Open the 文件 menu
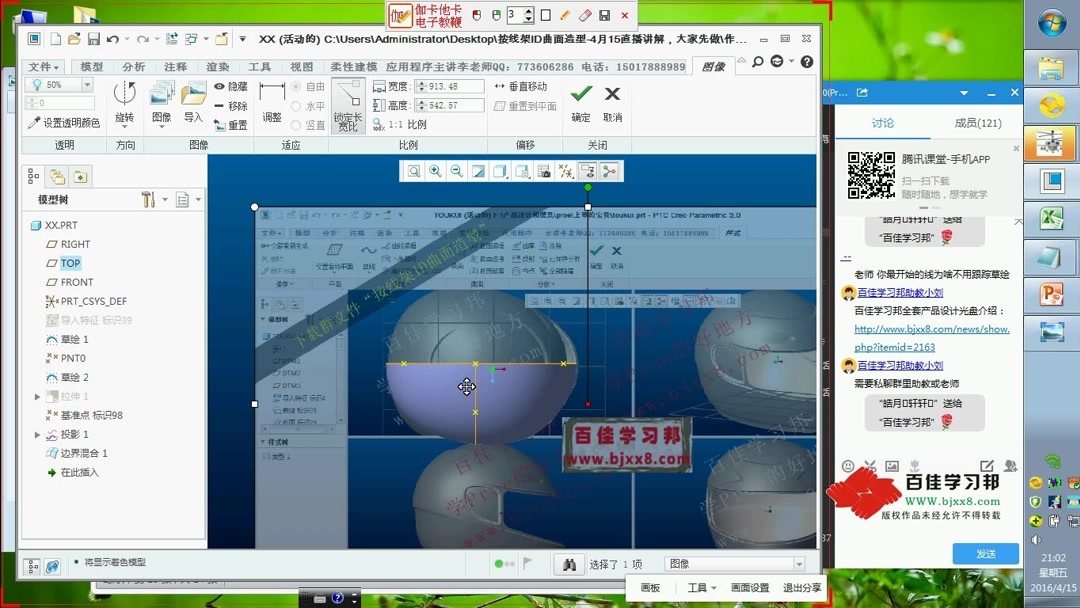 coord(41,66)
